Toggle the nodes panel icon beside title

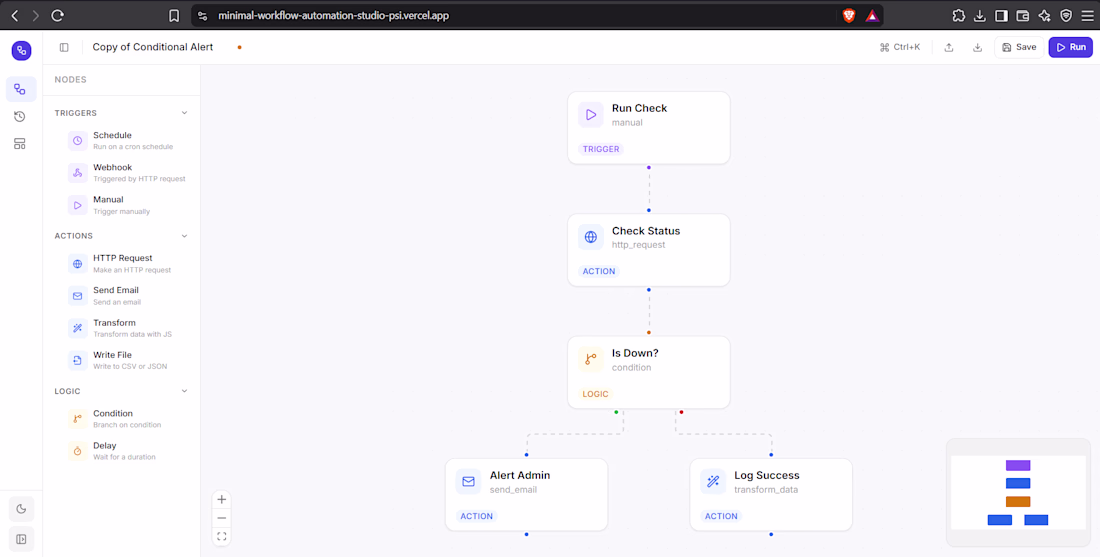(x=64, y=47)
